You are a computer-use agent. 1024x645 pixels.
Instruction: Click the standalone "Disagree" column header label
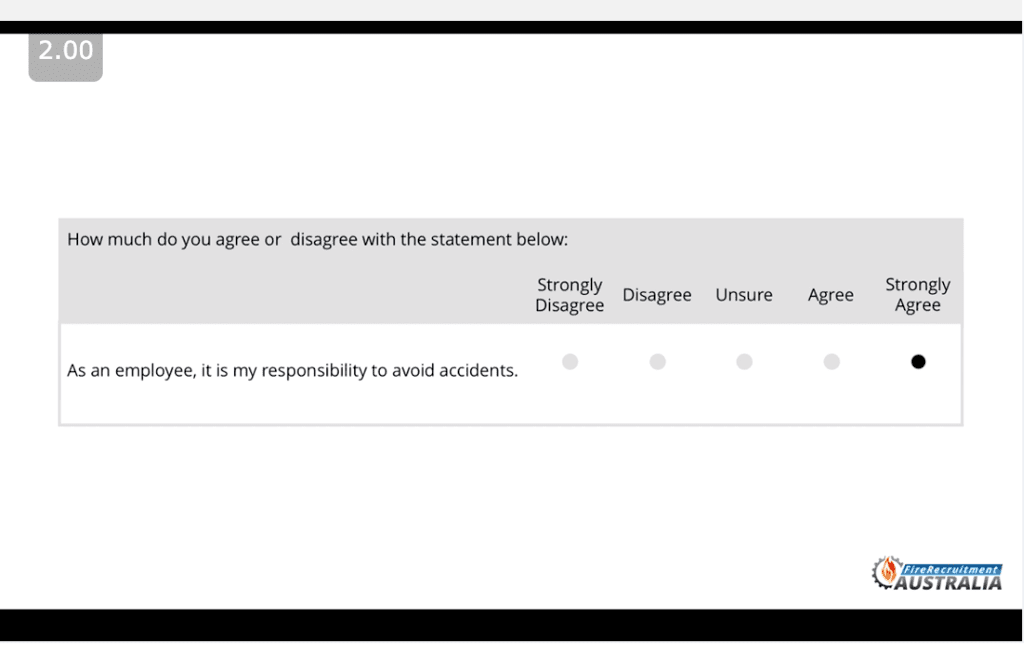pos(657,295)
